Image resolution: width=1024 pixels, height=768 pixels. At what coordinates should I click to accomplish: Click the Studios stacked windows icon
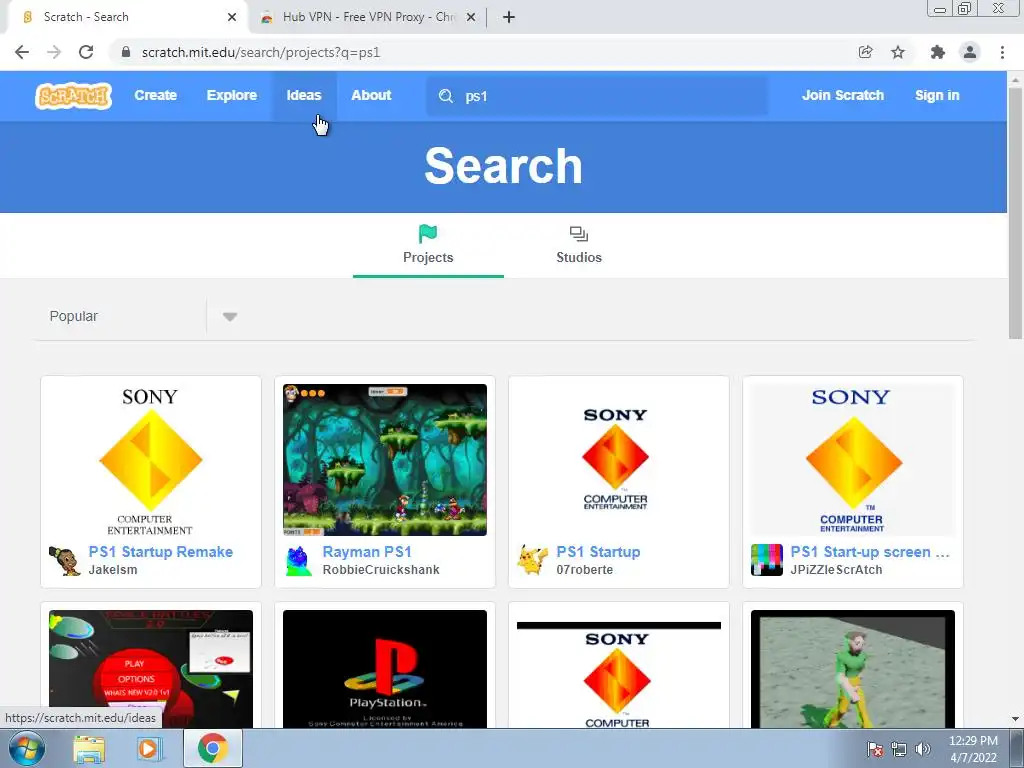pos(579,234)
